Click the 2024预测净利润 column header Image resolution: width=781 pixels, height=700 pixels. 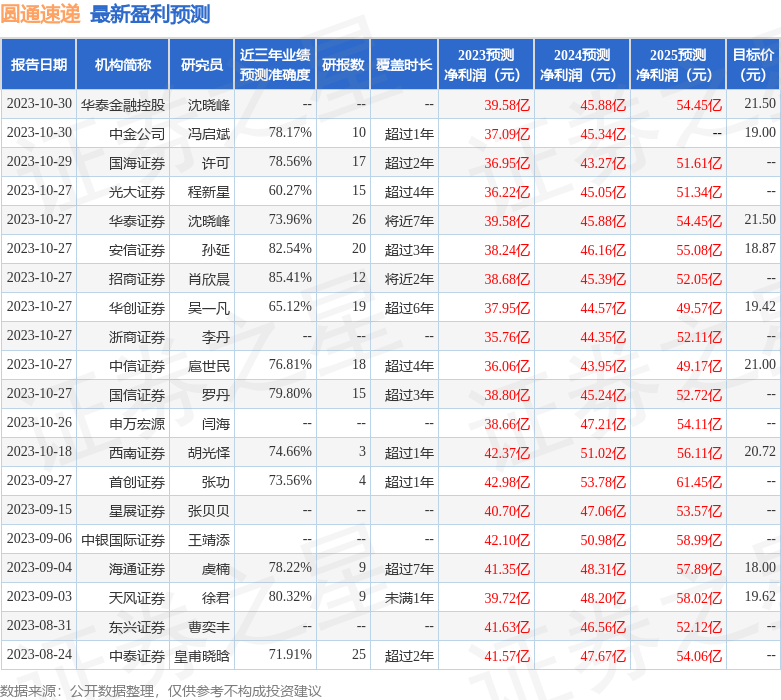[x=582, y=64]
